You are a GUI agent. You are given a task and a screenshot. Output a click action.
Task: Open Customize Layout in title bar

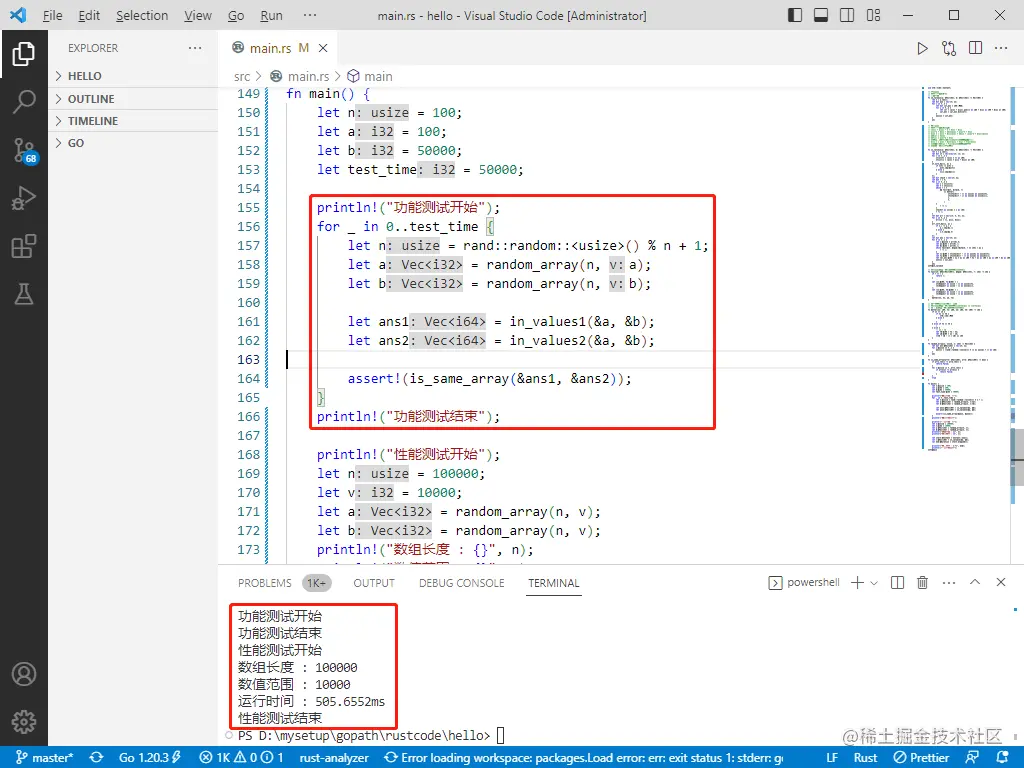873,15
